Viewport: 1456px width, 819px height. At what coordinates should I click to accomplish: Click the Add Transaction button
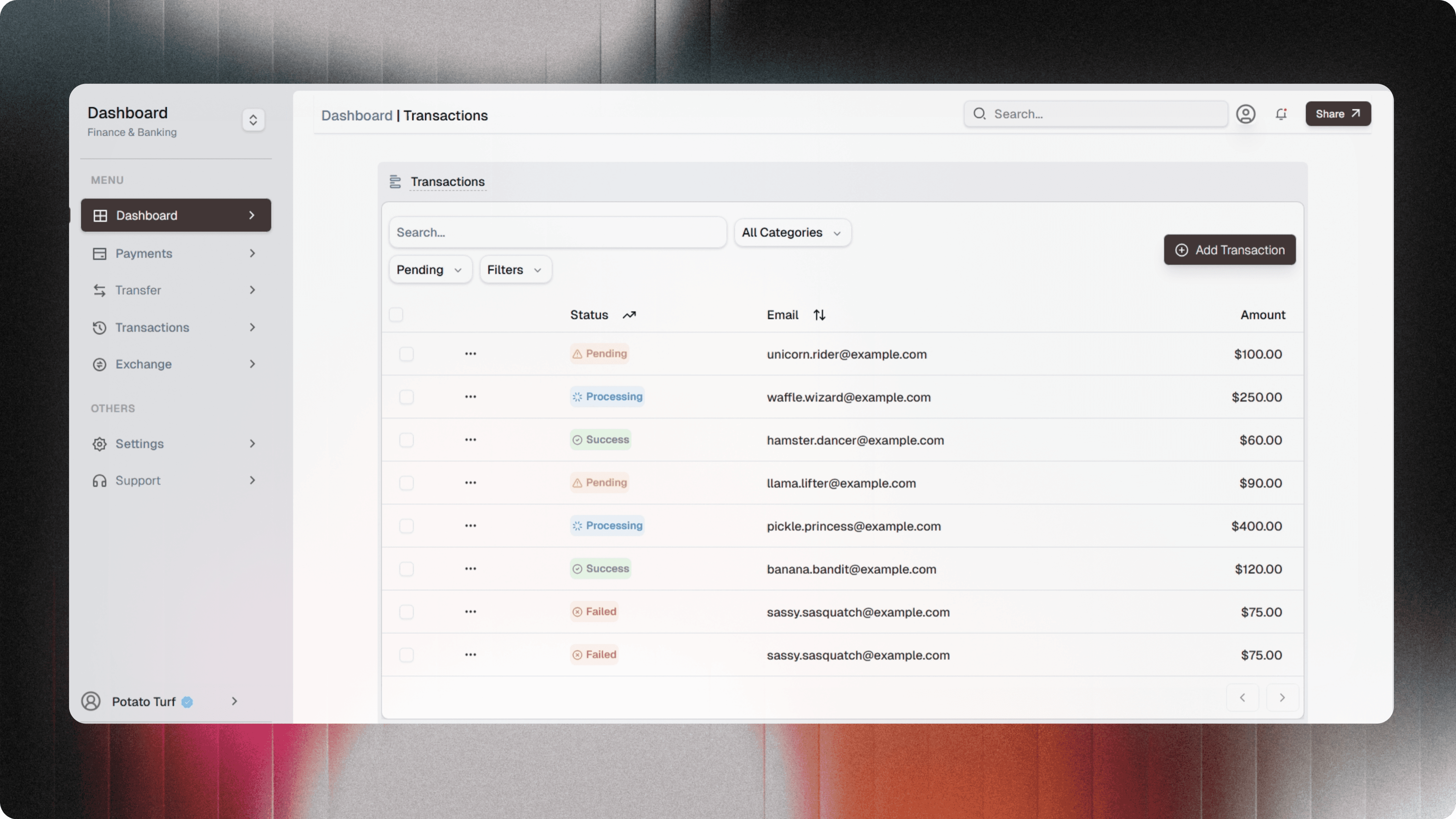click(1229, 249)
